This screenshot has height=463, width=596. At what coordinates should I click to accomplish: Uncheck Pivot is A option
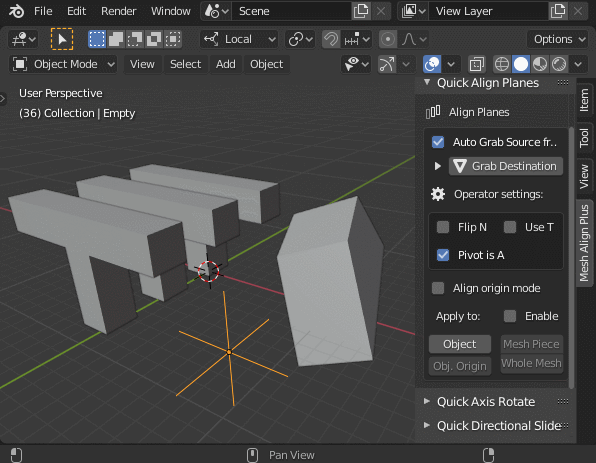443,255
